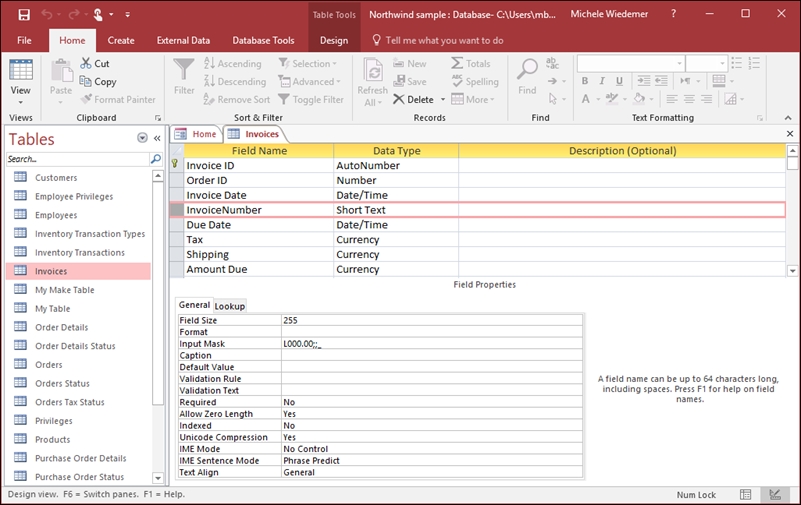The image size is (801, 505).
Task: Open the Advanced filter options dropdown
Action: click(x=309, y=81)
